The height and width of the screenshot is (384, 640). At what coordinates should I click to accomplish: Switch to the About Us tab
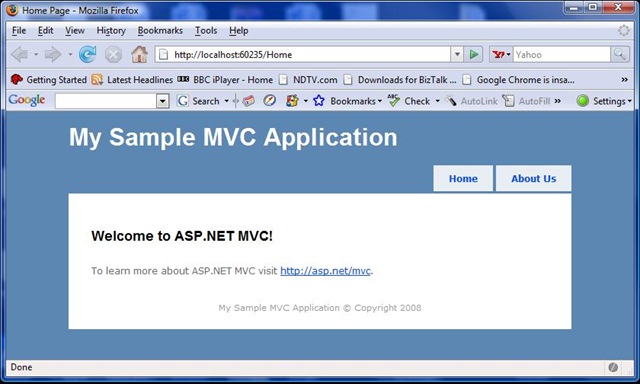coord(533,178)
